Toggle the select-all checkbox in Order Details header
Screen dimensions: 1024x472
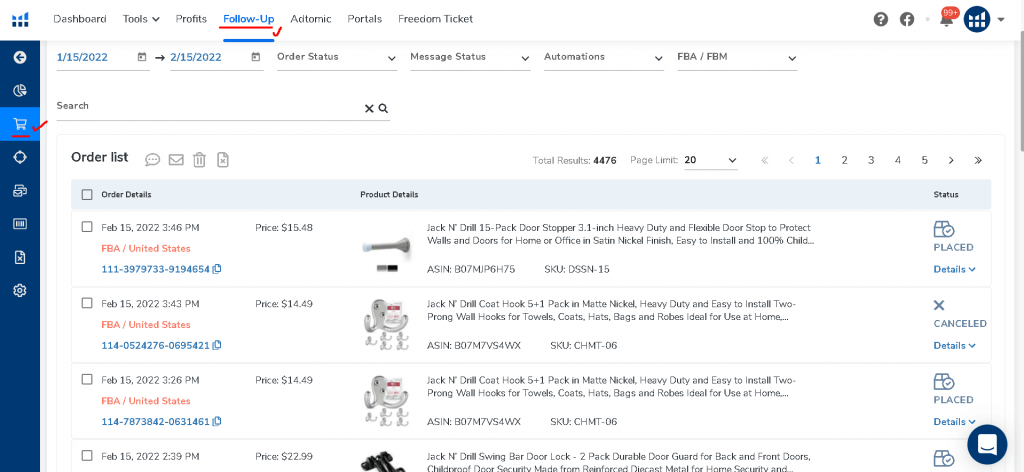(x=87, y=194)
